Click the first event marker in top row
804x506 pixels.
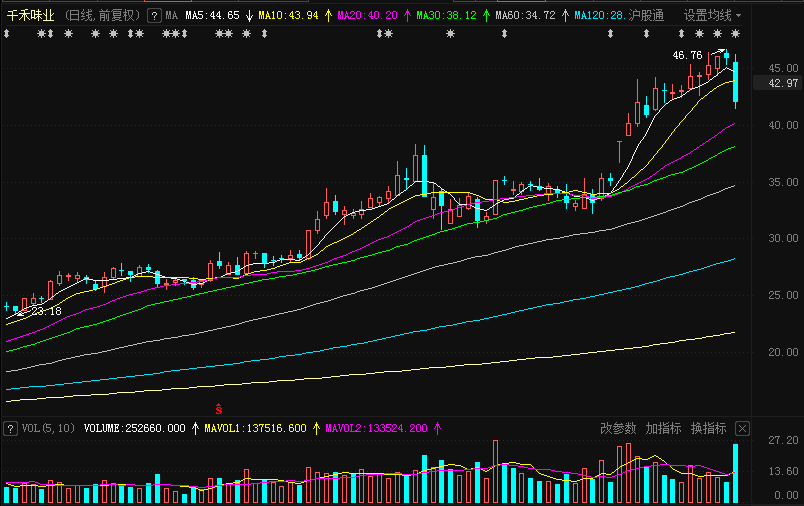coord(7,35)
